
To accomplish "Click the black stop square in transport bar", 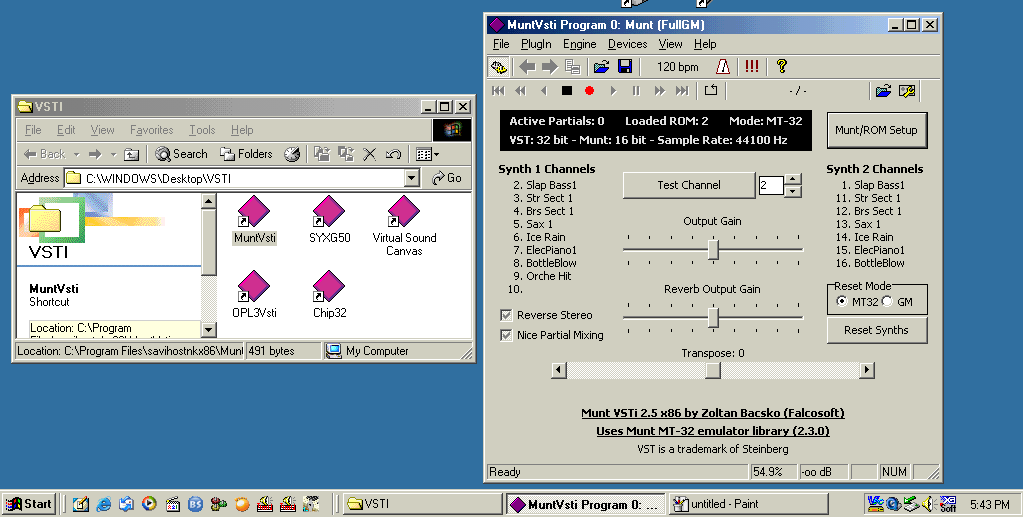I will (x=567, y=91).
